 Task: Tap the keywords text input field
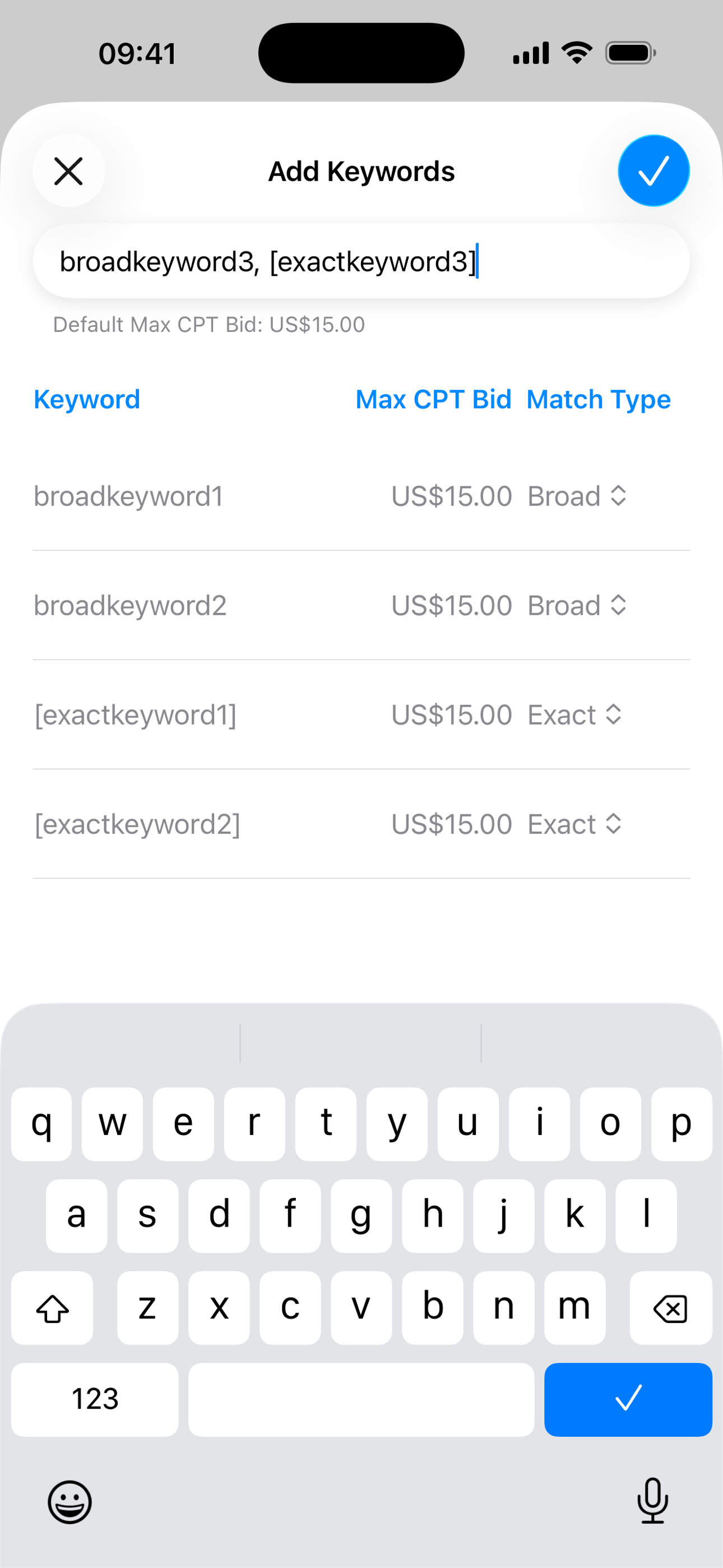click(361, 262)
